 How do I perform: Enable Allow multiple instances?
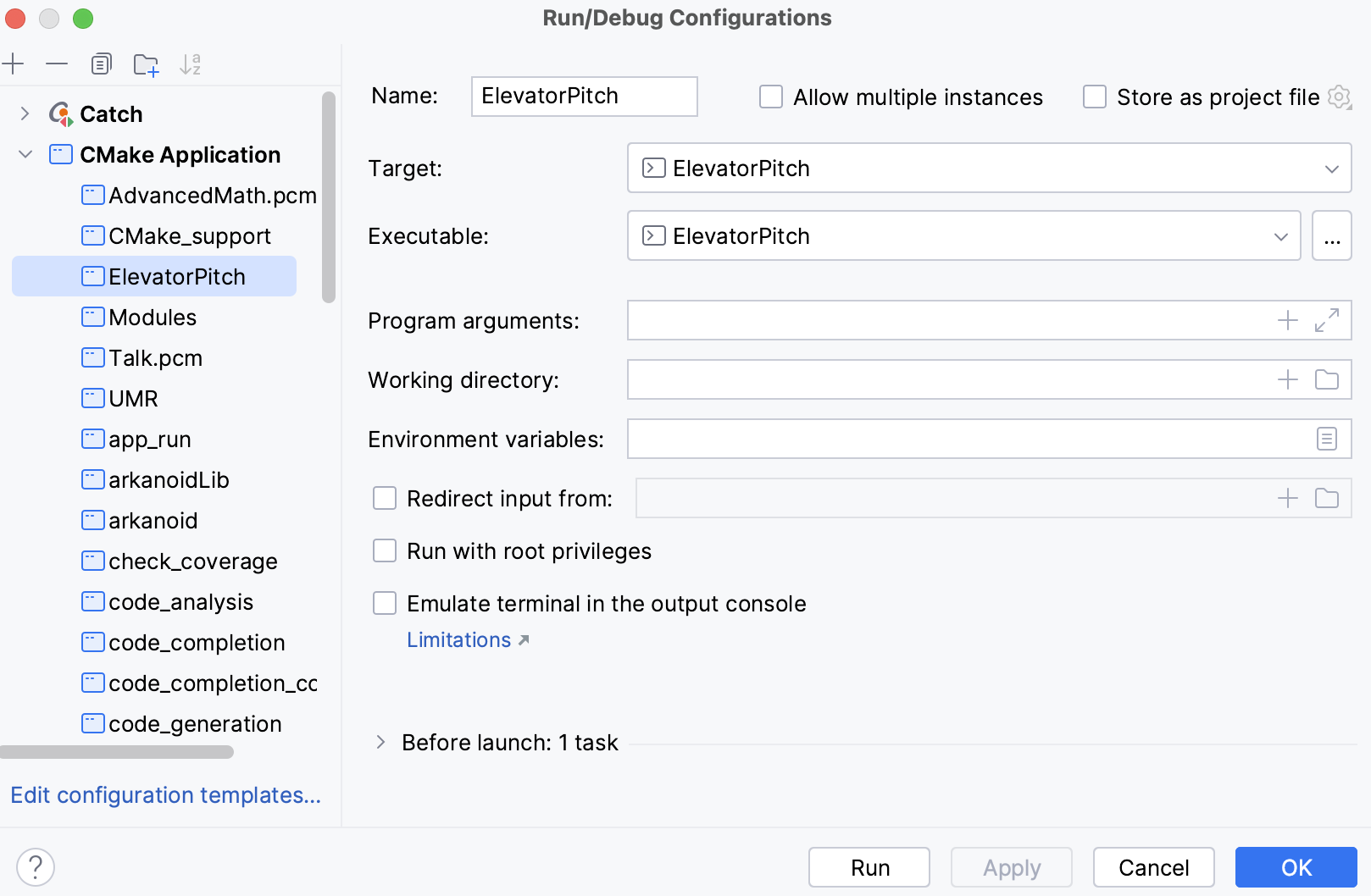(770, 97)
